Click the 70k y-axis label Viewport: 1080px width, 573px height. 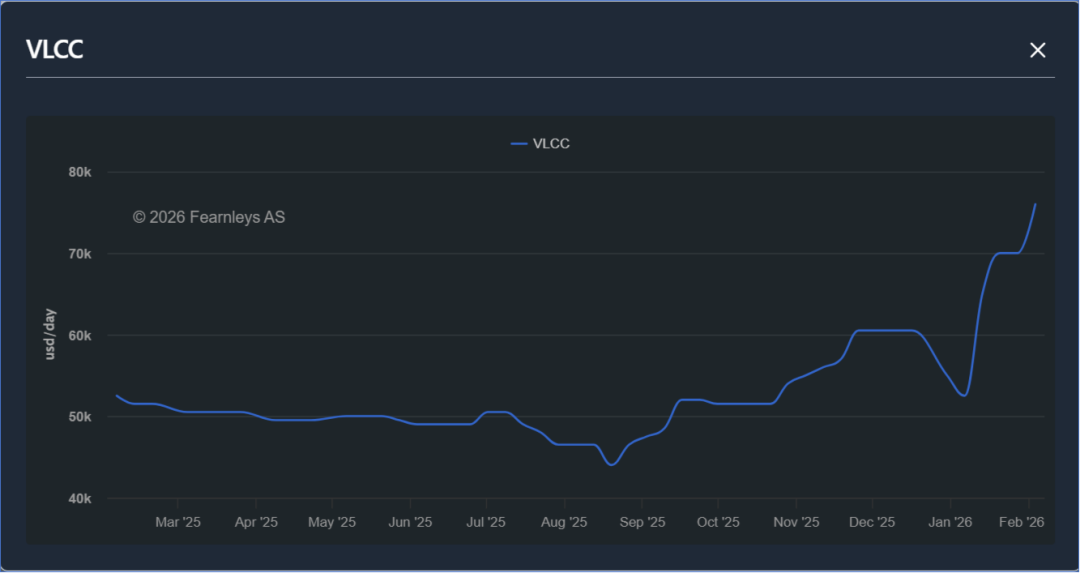tap(81, 254)
